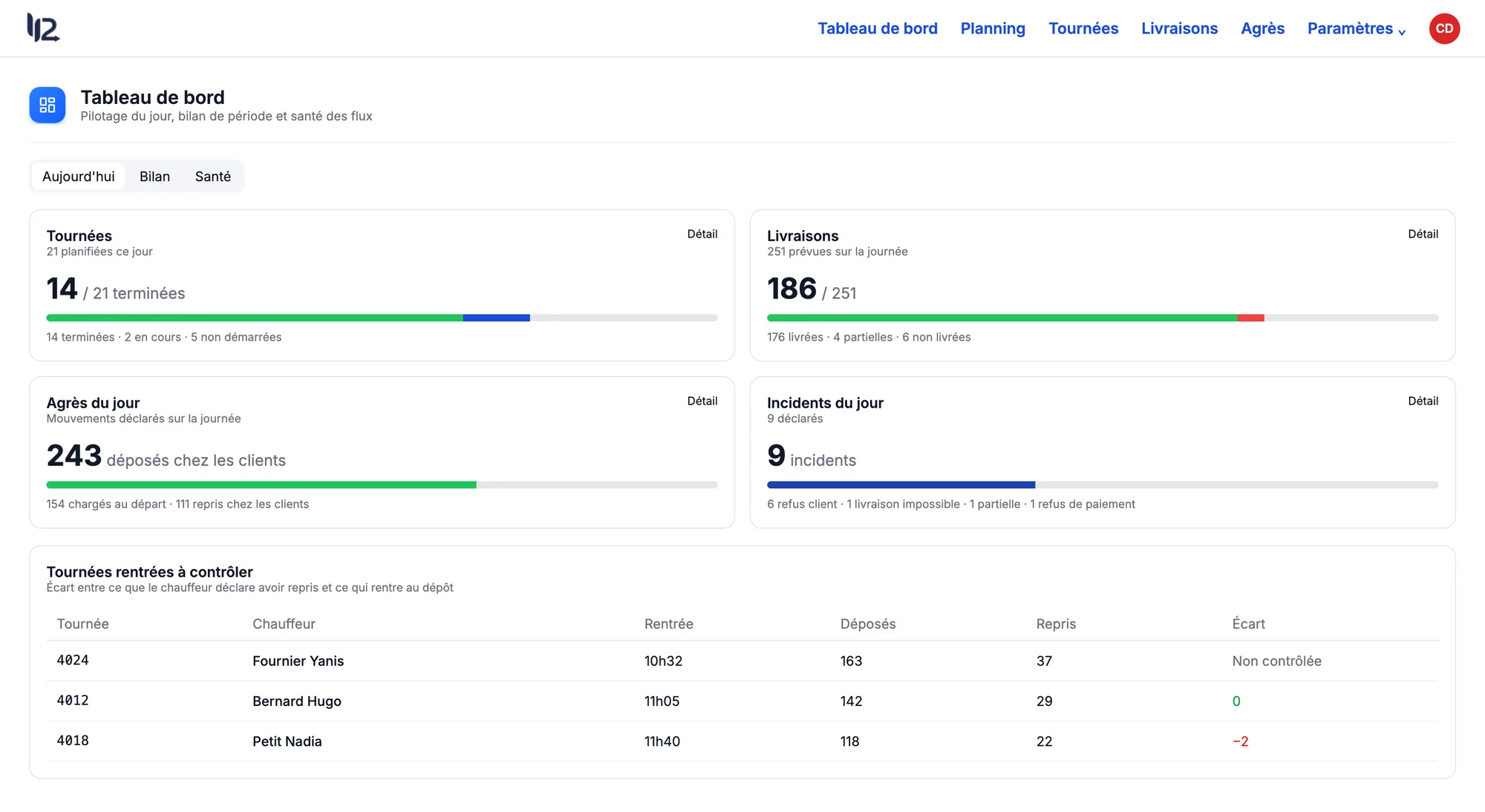Select the Aujourd'hui tab
This screenshot has height=812, width=1485.
(78, 177)
